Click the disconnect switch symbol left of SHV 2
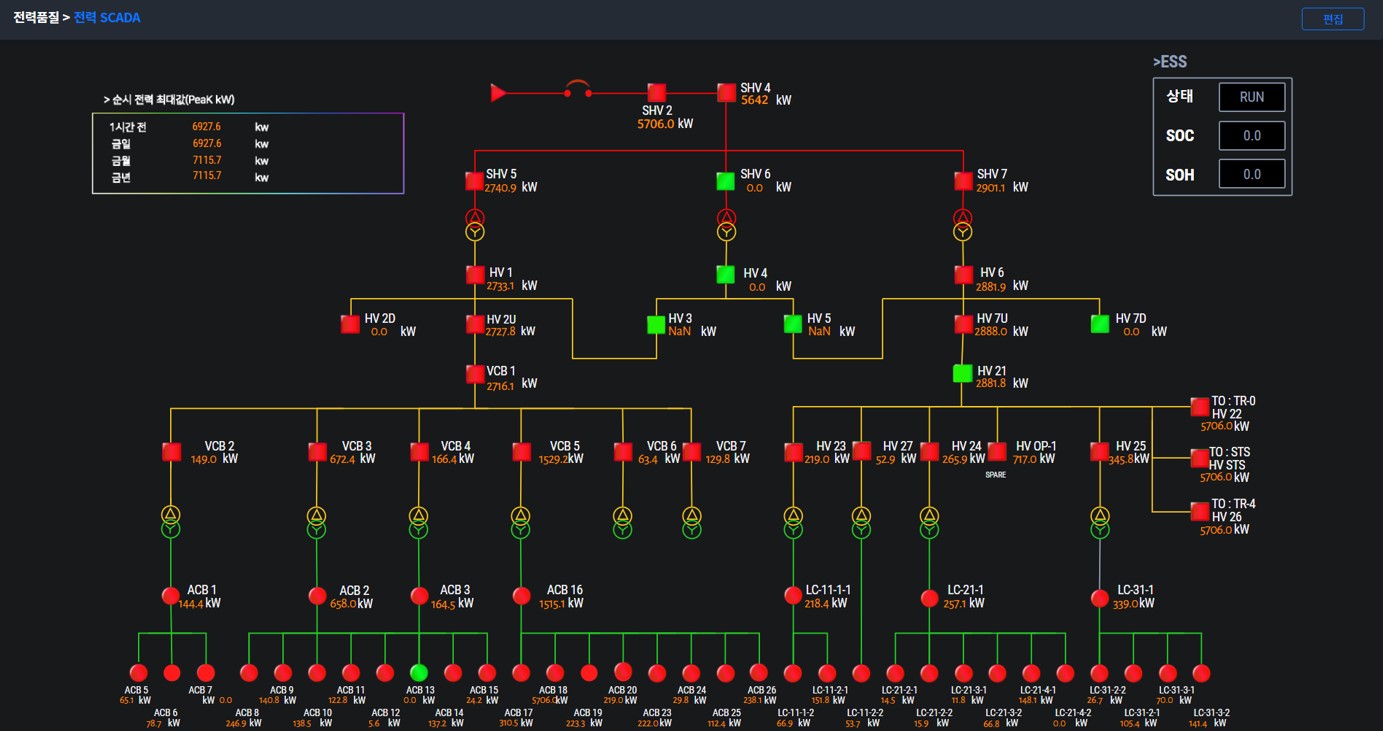This screenshot has width=1383, height=731. [578, 90]
